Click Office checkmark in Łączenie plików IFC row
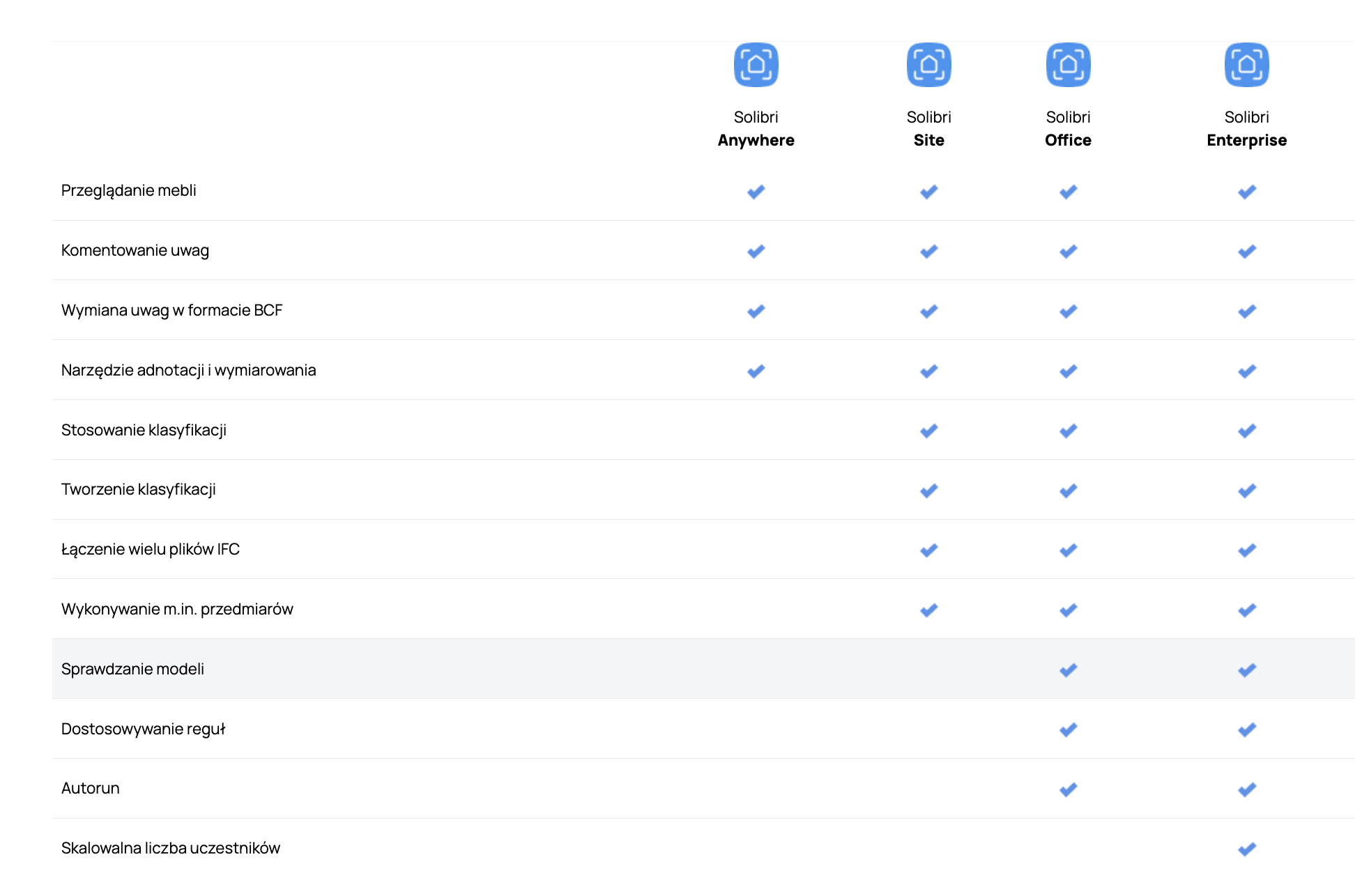The height and width of the screenshot is (896, 1362). [1068, 550]
